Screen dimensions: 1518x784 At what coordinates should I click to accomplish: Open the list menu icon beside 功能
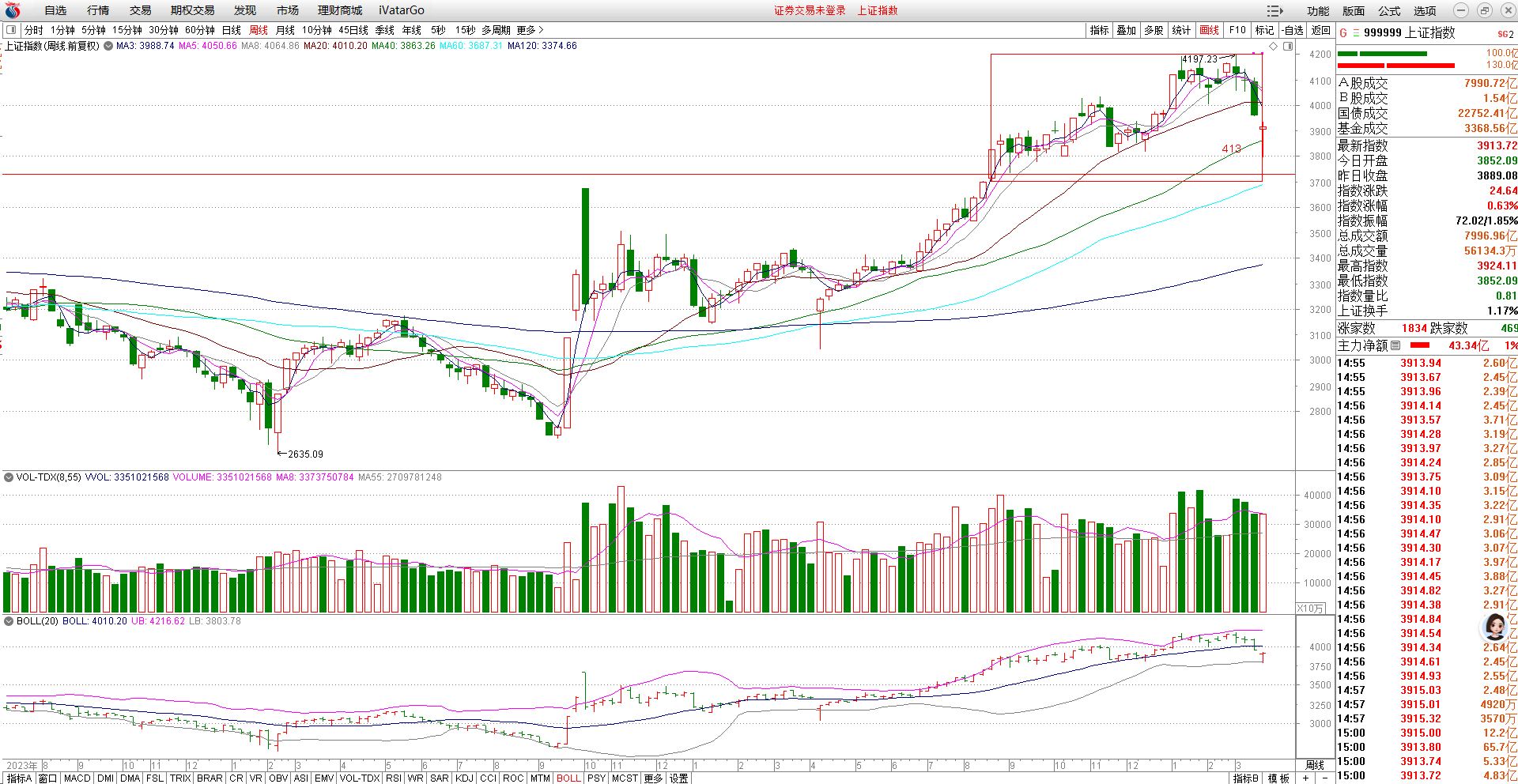[1274, 11]
